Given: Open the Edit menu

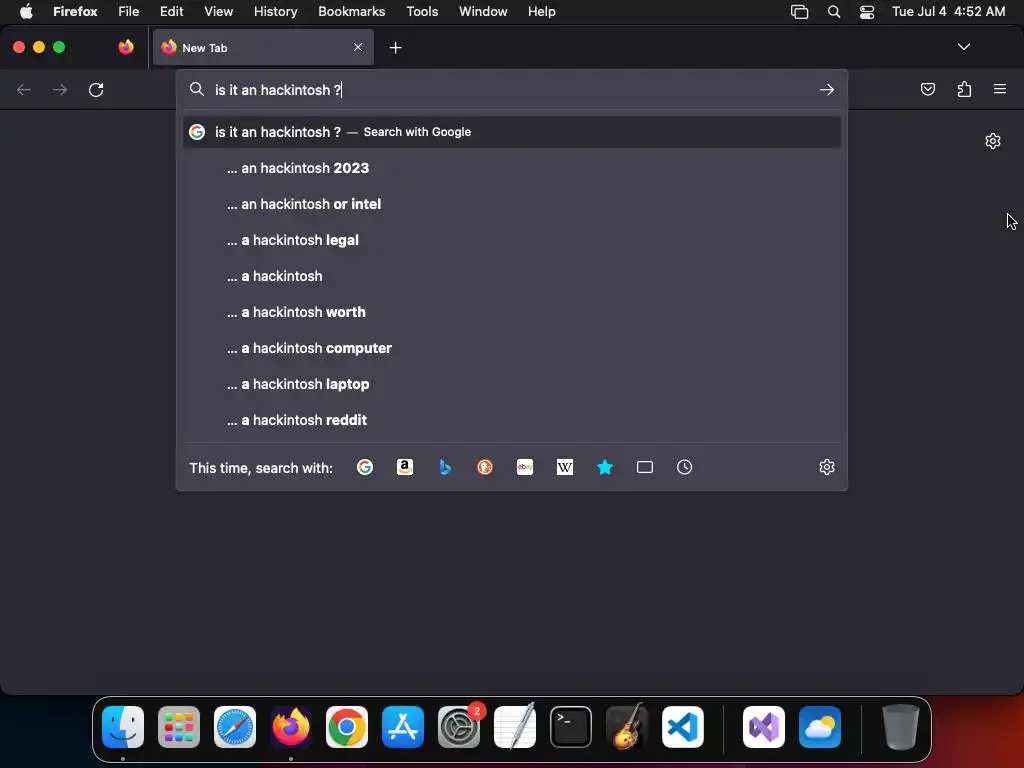Looking at the screenshot, I should 171,11.
